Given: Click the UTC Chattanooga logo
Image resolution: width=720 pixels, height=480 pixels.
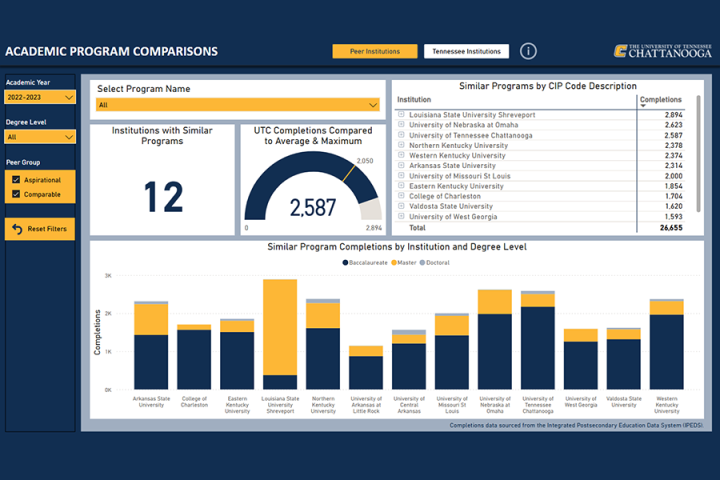Looking at the screenshot, I should click(663, 51).
